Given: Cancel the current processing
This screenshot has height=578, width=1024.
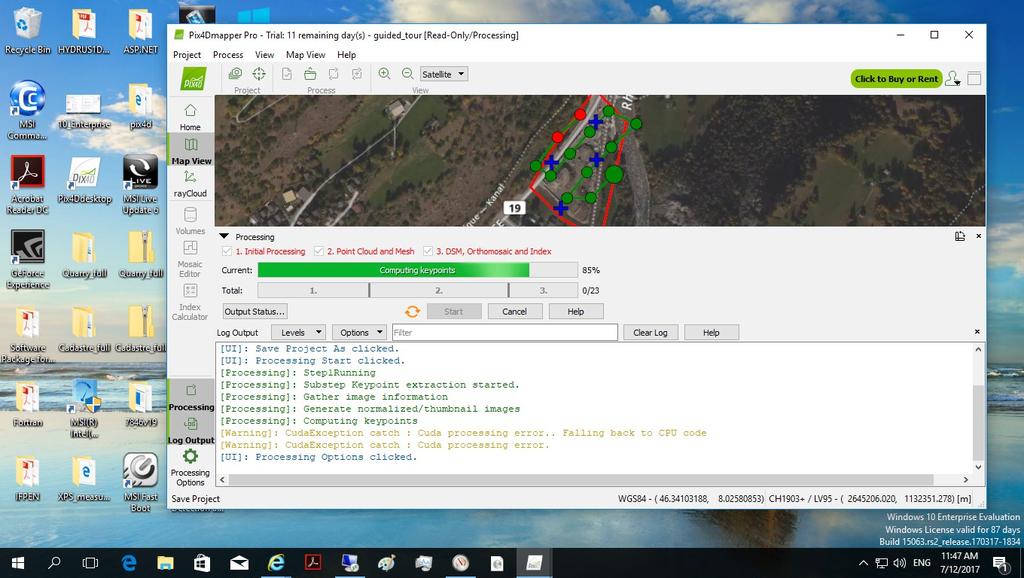Looking at the screenshot, I should coord(515,312).
